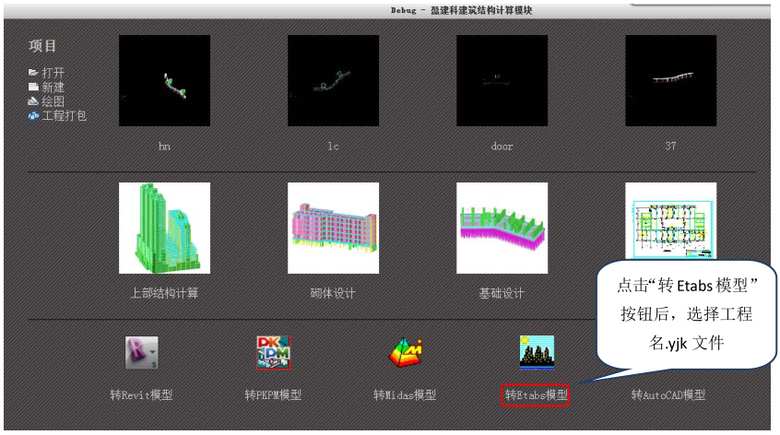Open the recent project thumbnail hn
780x435 pixels.
(x=164, y=81)
